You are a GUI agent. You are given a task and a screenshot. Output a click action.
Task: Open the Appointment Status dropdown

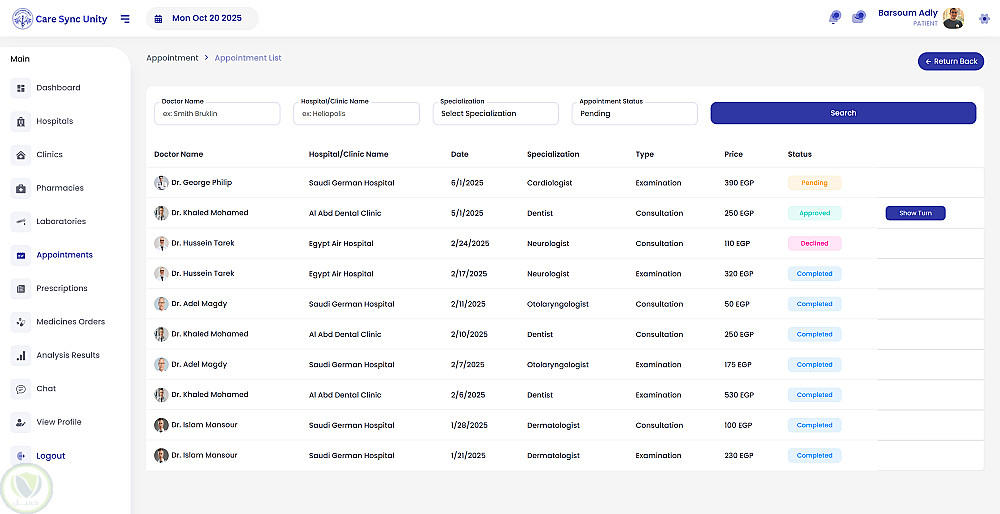coord(637,114)
